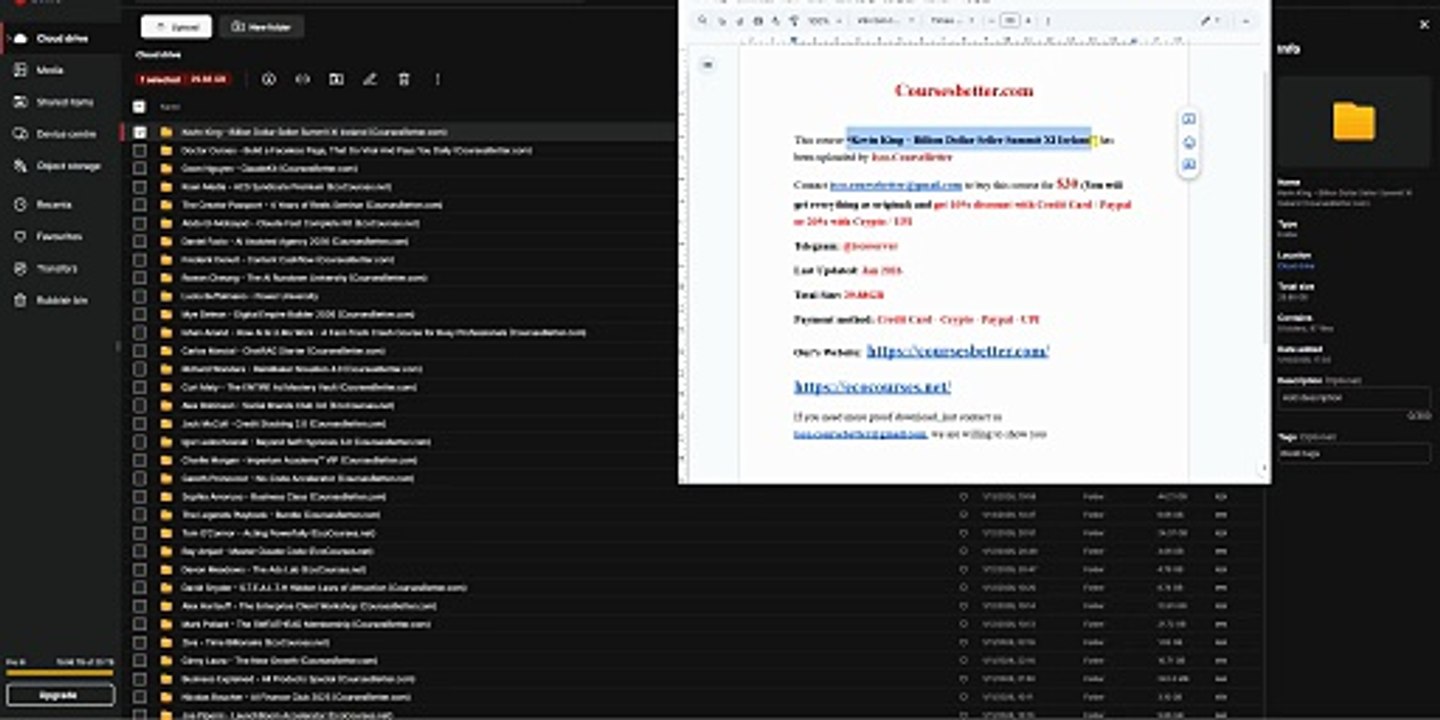Open the zoom 100% dropdown

(x=824, y=20)
